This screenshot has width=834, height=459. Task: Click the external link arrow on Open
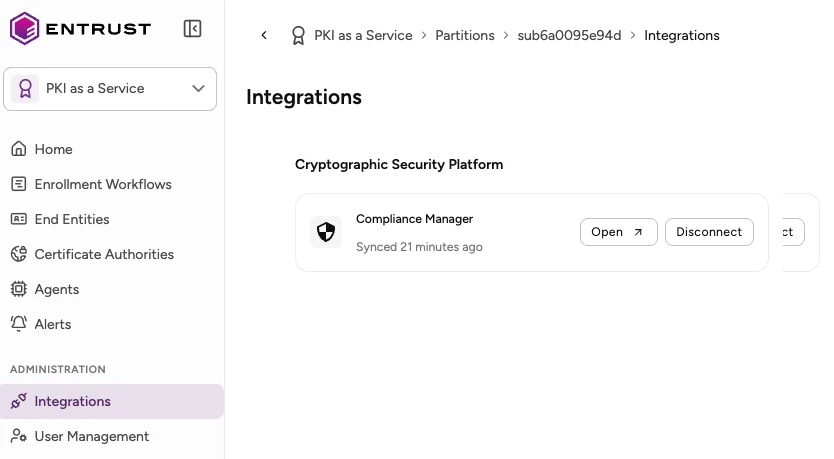638,232
